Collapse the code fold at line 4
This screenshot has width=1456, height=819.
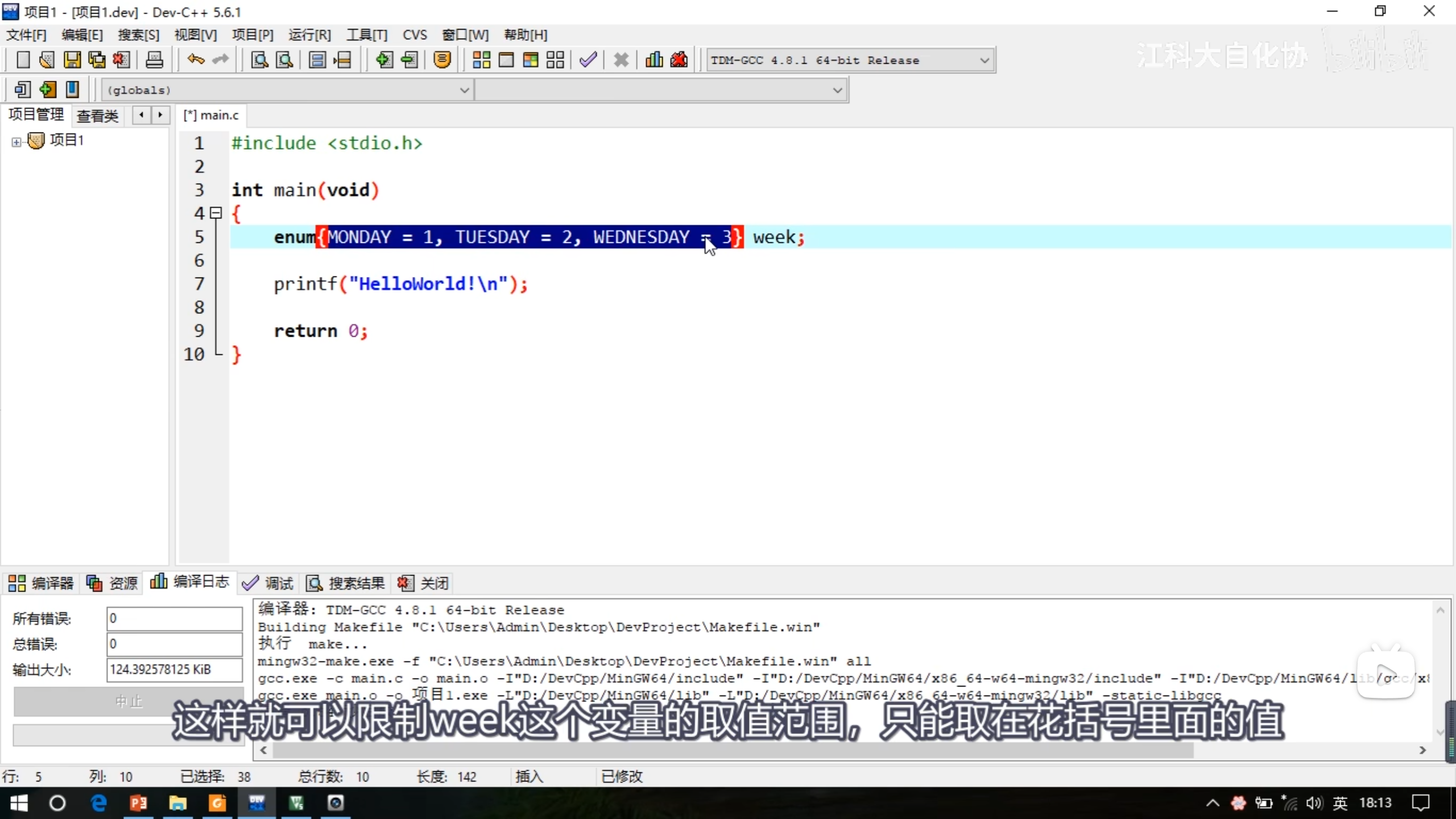coord(216,213)
